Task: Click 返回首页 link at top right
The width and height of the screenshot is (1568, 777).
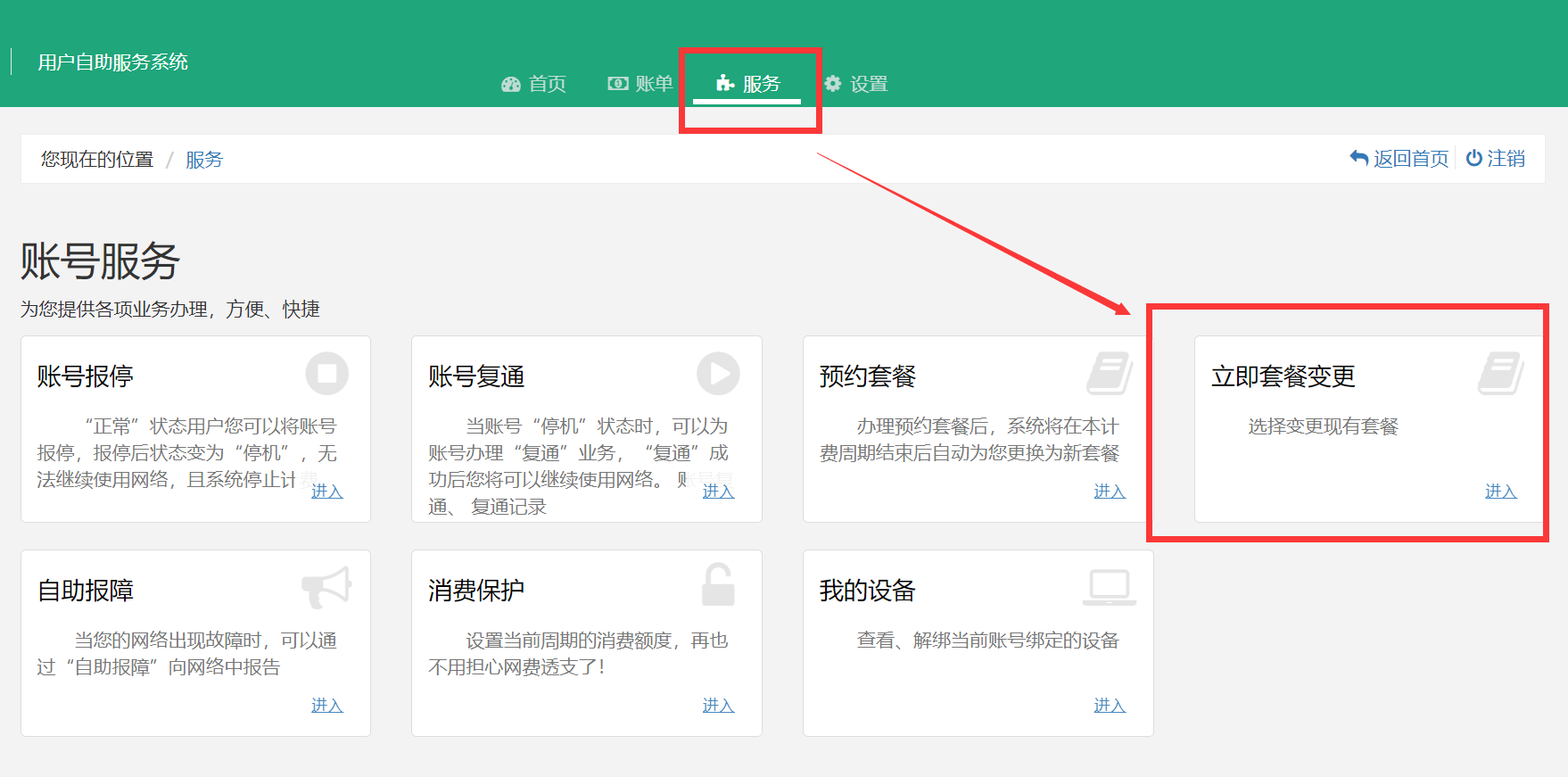Action: tap(1399, 159)
